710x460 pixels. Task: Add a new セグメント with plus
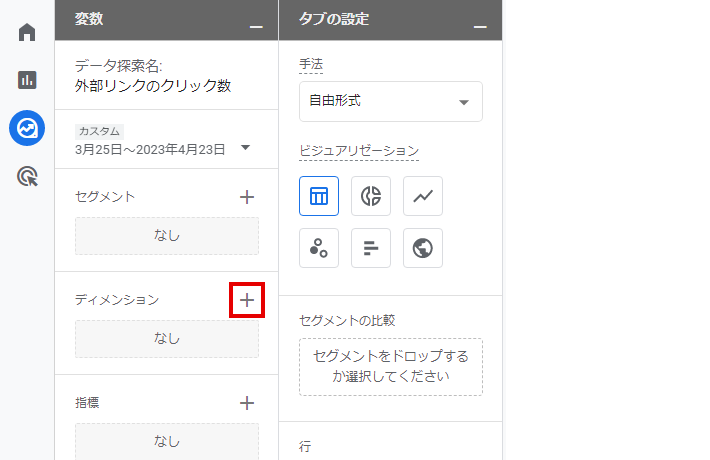pos(247,197)
